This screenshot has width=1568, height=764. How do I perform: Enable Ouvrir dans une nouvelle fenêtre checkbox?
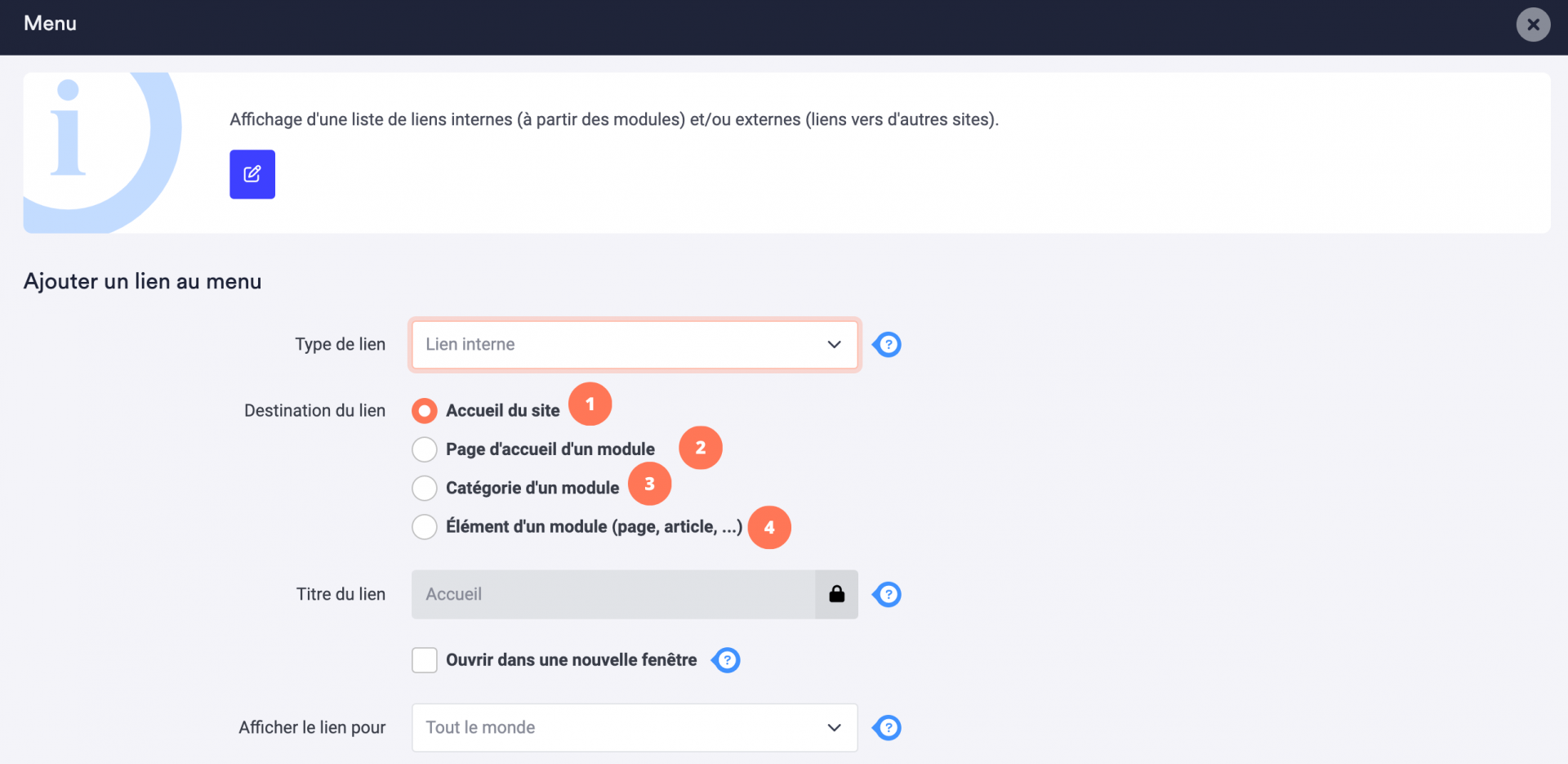425,660
